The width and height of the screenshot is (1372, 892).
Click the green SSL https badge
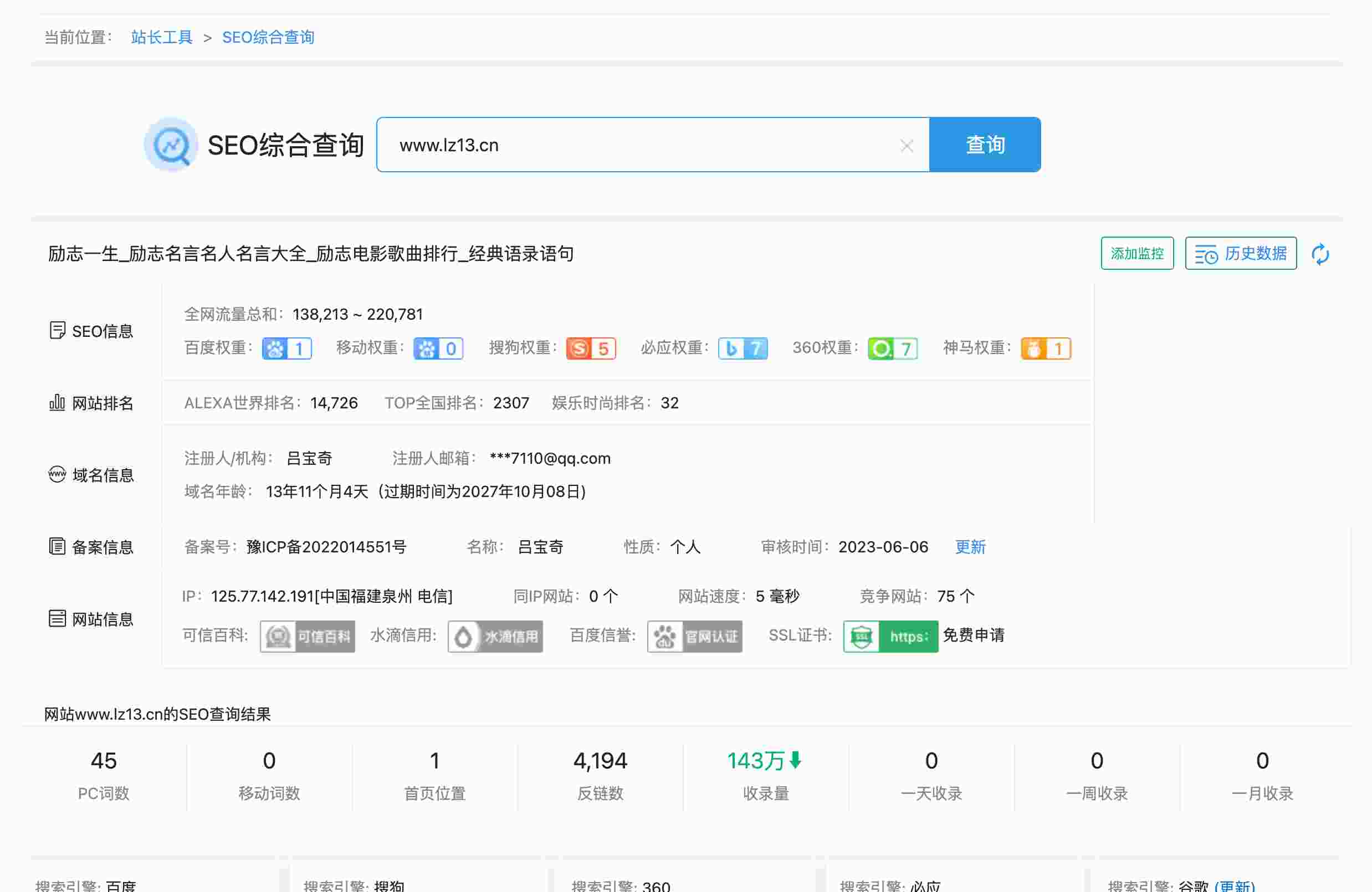(x=890, y=636)
